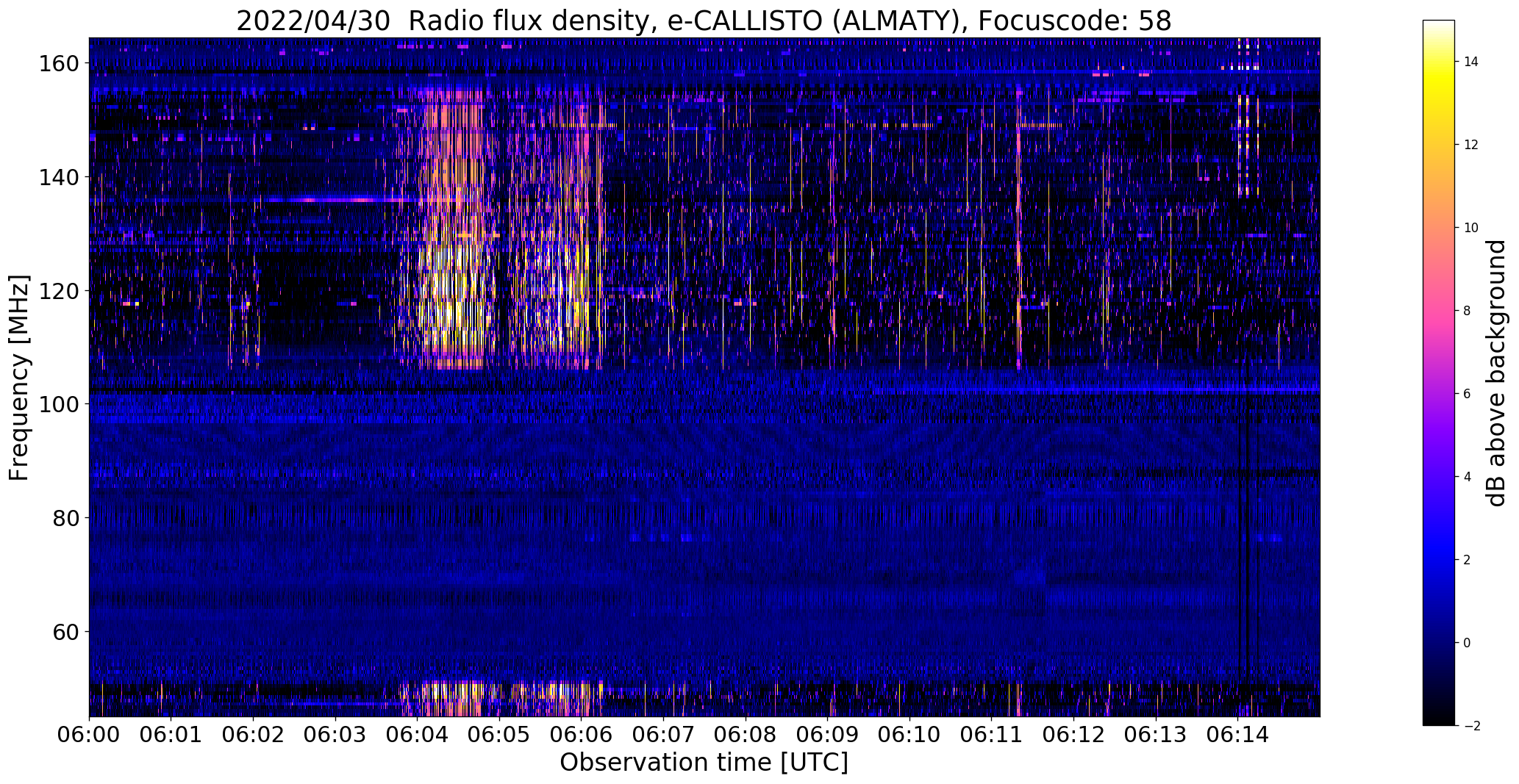Click the colorbar tick label 12
The height and width of the screenshot is (784, 1519).
click(1471, 145)
